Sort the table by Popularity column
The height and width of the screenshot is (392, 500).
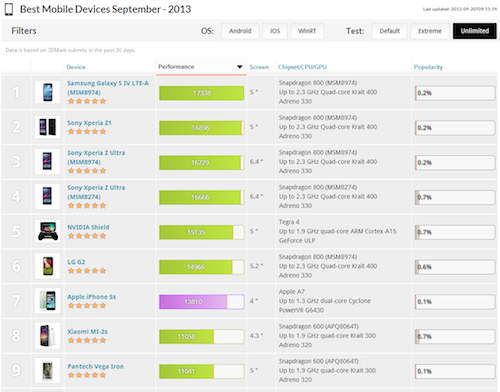[x=428, y=67]
